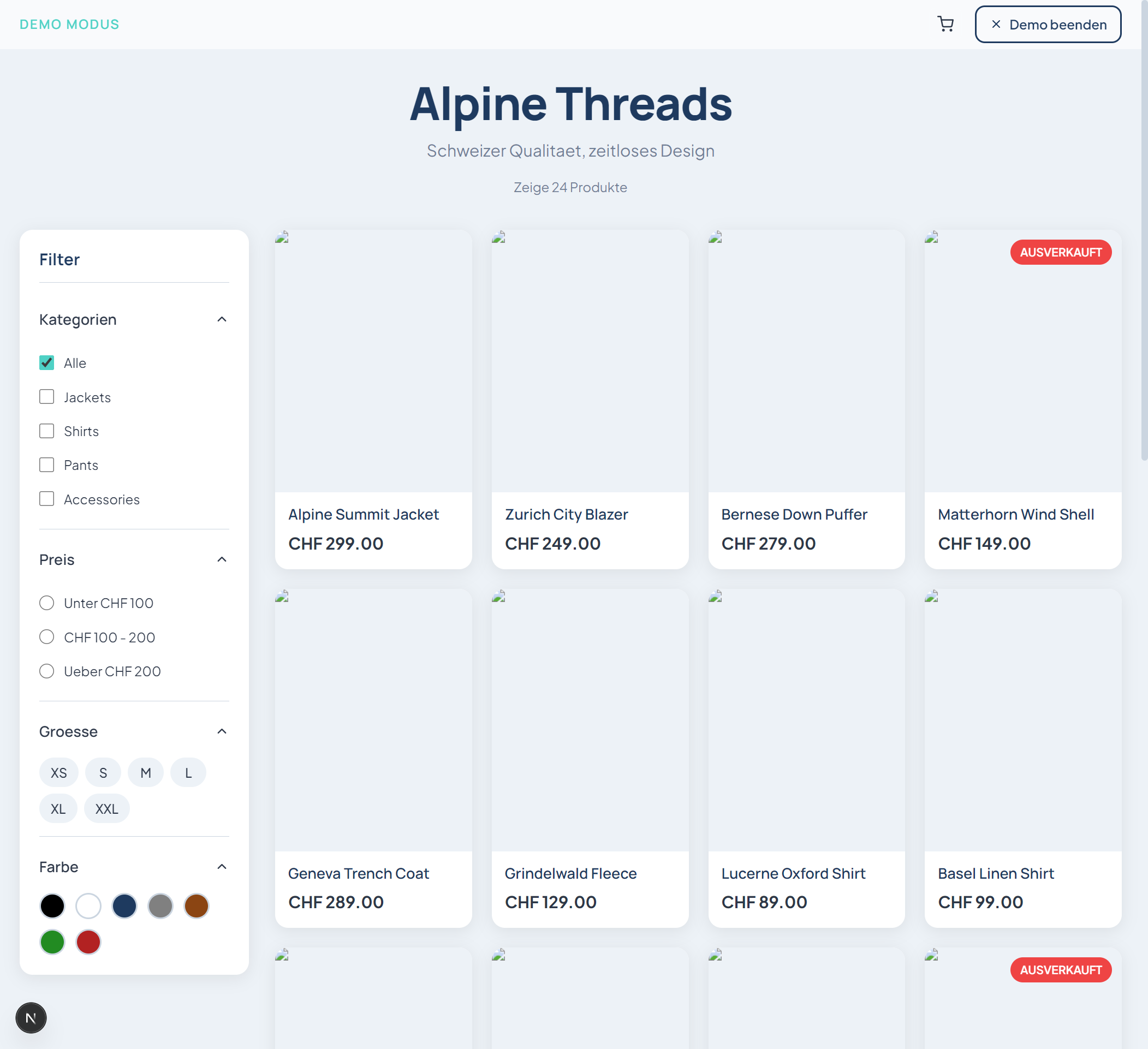Image resolution: width=1148 pixels, height=1049 pixels.
Task: Select Ueber CHF 200 price filter
Action: point(47,671)
